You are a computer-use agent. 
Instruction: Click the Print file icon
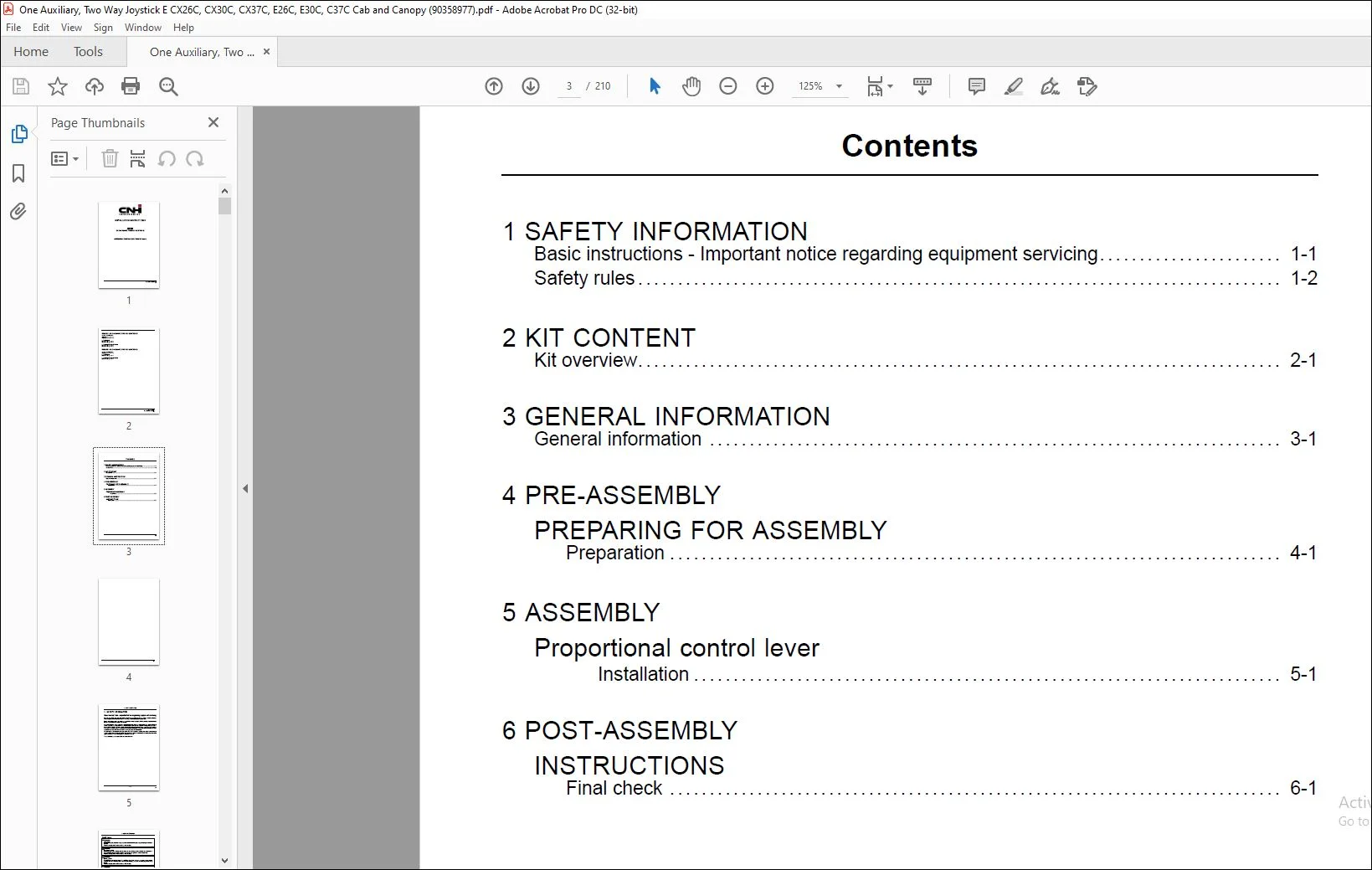131,86
